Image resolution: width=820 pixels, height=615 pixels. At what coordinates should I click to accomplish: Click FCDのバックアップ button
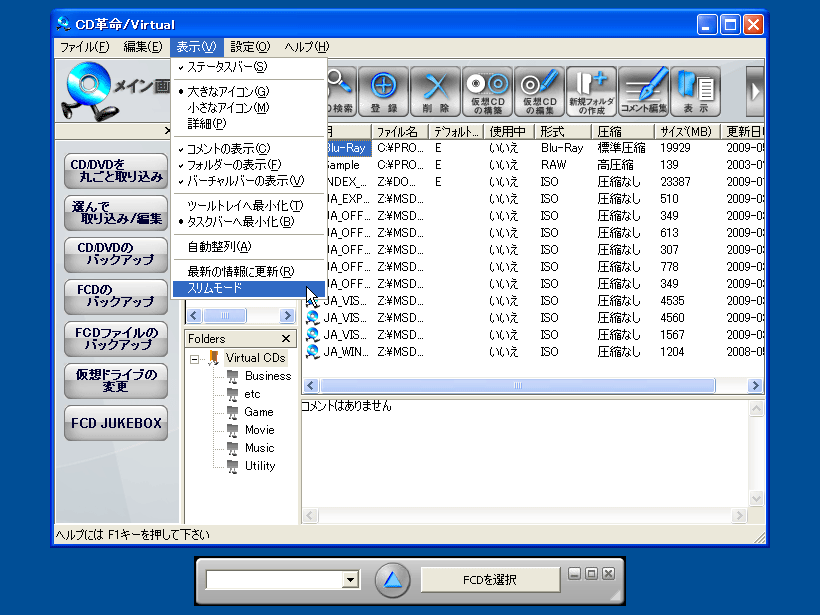(x=116, y=297)
